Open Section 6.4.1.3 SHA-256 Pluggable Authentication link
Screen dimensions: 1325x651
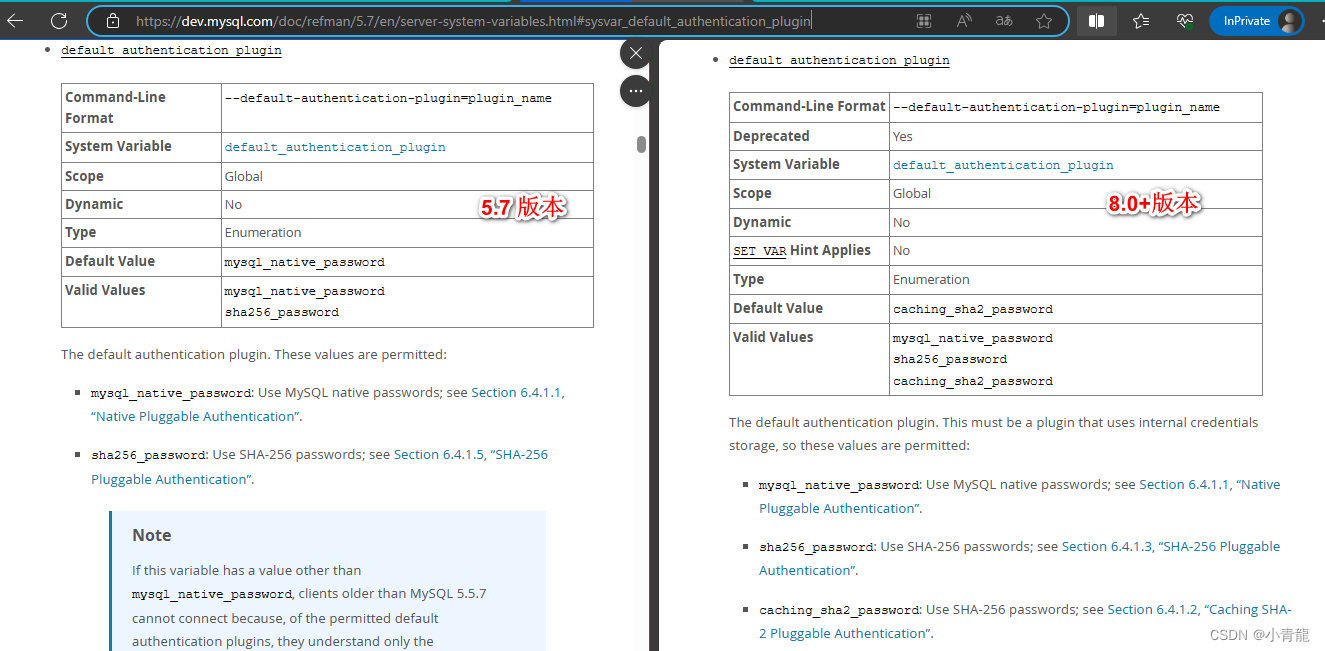pyautogui.click(x=1019, y=558)
